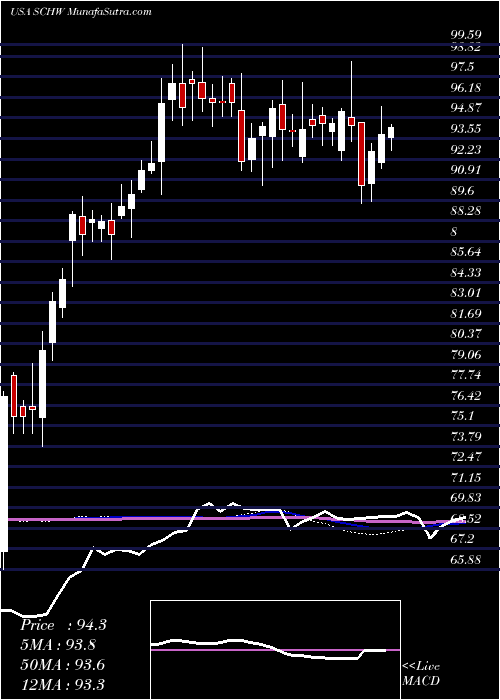Click the 'USA SCHW MunafaSutra.com' chart title
The width and height of the screenshot is (500, 700).
click(x=81, y=12)
